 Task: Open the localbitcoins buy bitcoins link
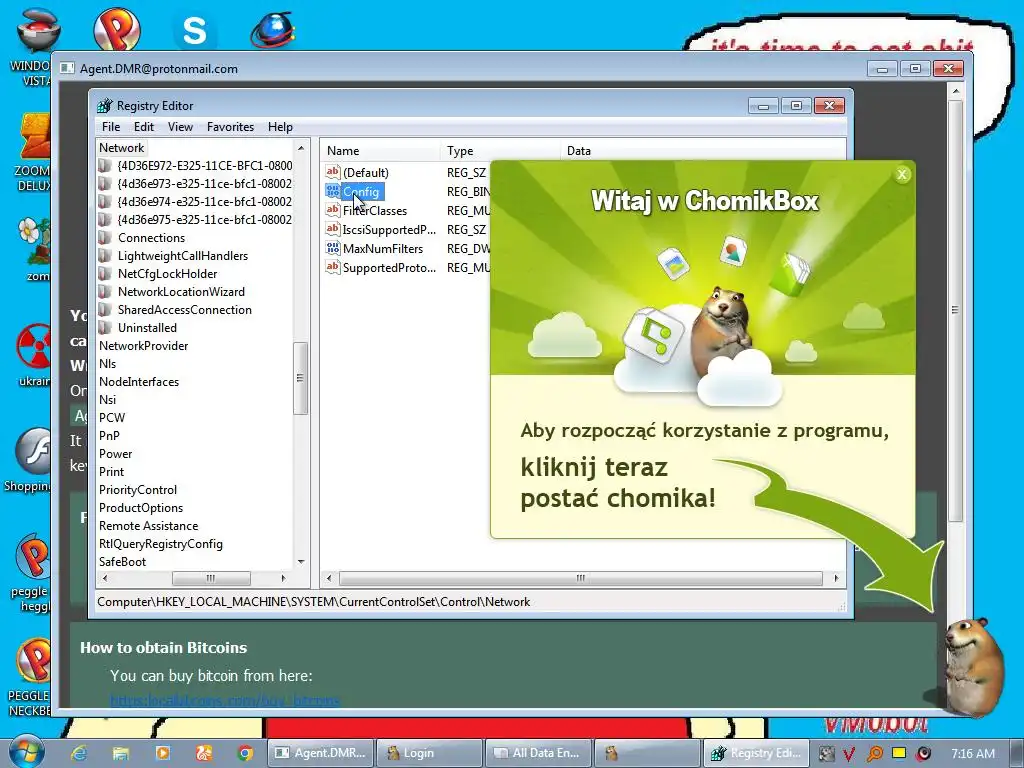coord(225,701)
